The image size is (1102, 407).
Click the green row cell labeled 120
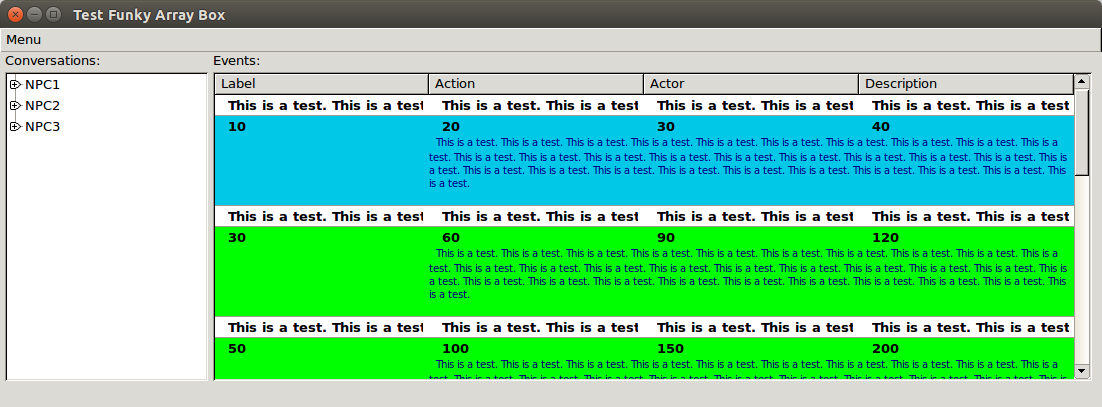tap(885, 238)
